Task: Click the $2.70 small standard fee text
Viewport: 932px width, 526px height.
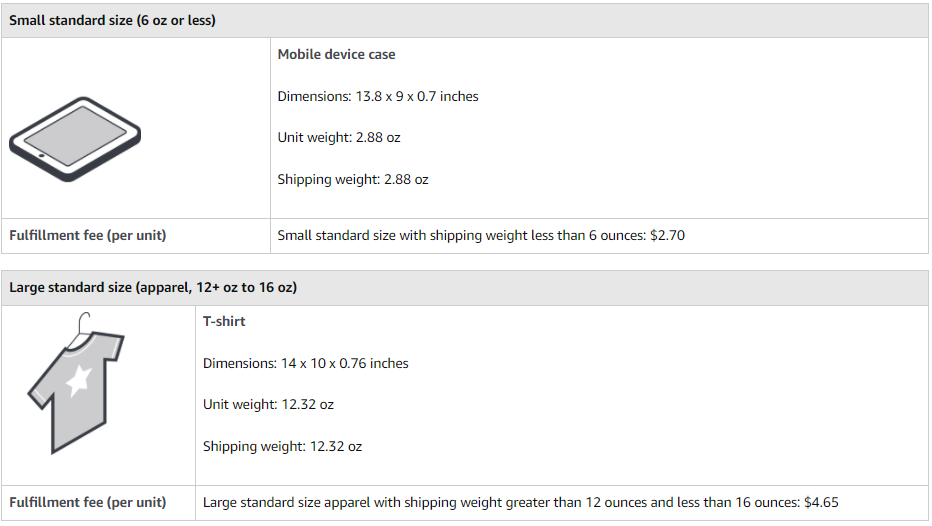Action: [x=667, y=235]
